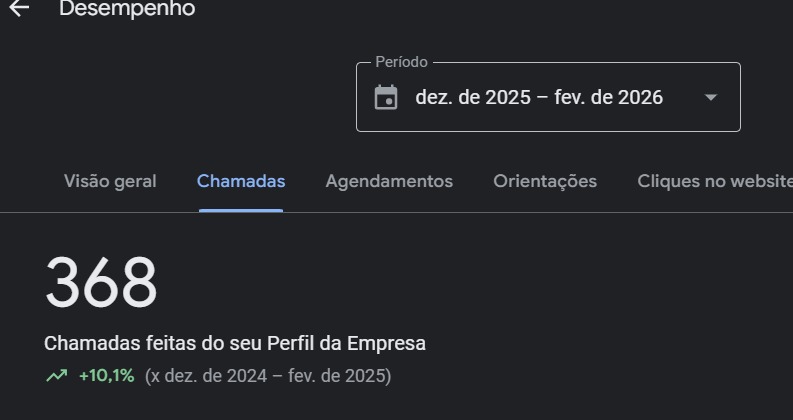
Task: Click the green trending-up arrow icon
Action: click(56, 376)
